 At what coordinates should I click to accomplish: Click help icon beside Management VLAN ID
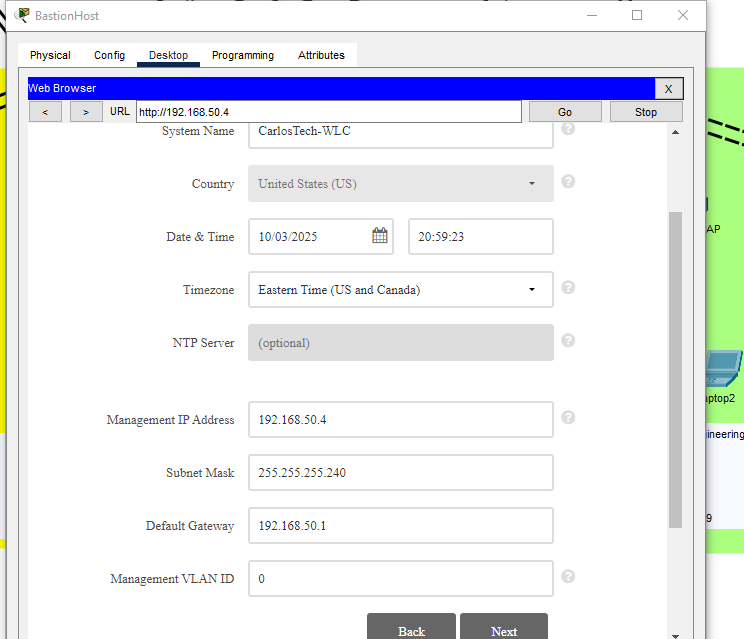coord(568,577)
